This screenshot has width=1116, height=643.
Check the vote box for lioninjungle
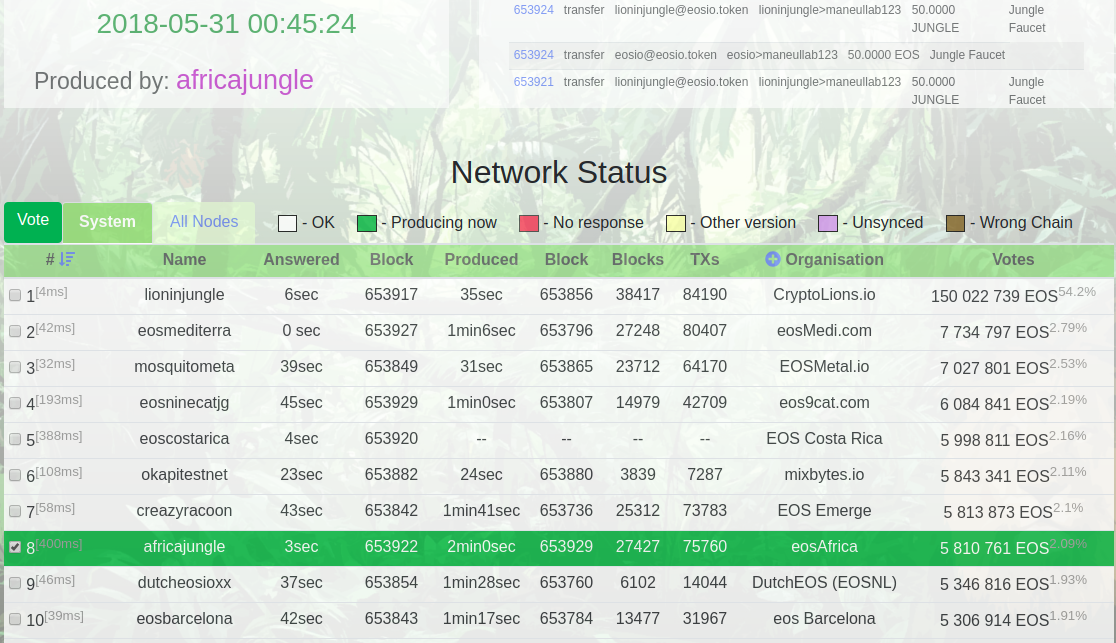15,295
